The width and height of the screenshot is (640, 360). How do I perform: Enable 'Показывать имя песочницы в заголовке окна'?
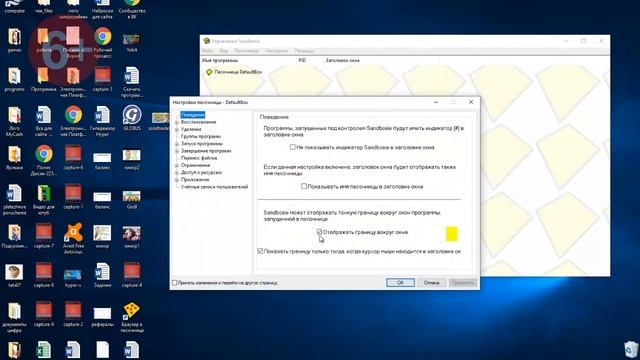304,186
